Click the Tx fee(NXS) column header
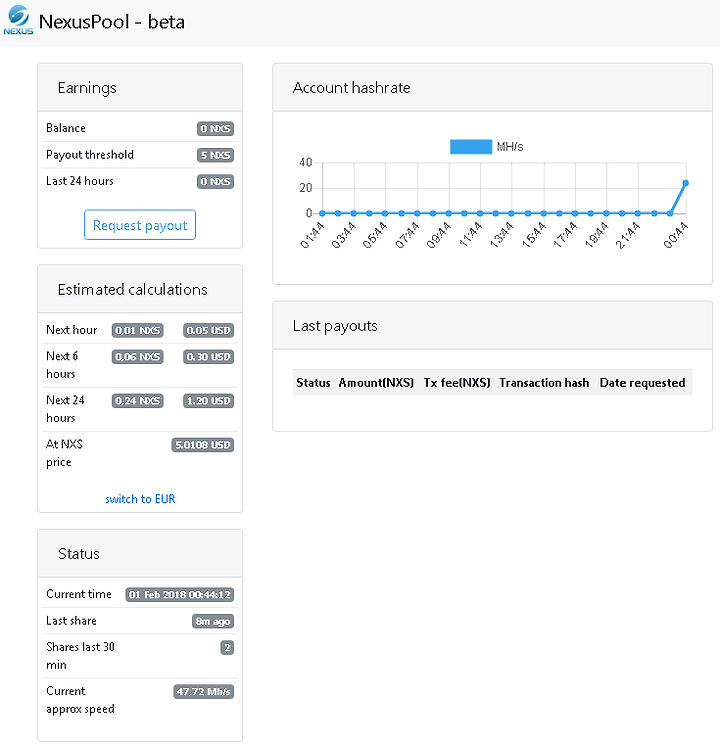 [457, 383]
